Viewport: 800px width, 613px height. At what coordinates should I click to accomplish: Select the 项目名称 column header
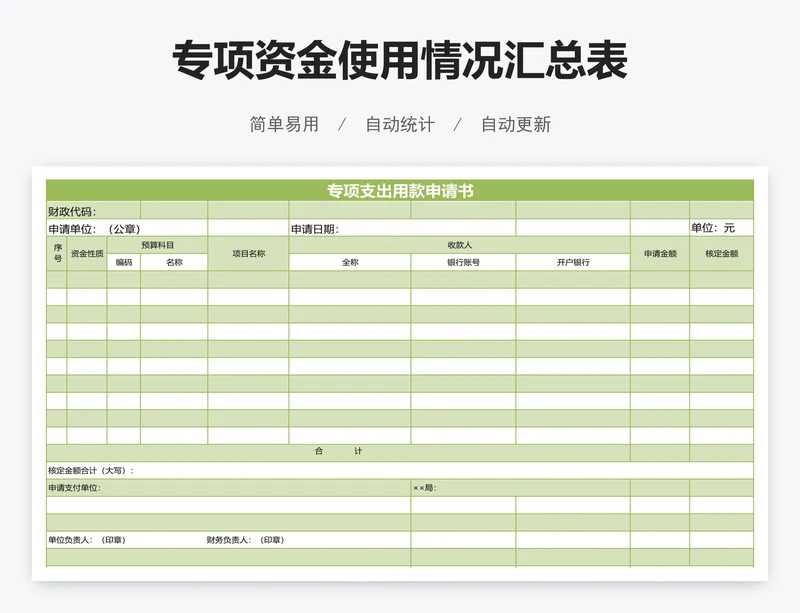(x=248, y=253)
